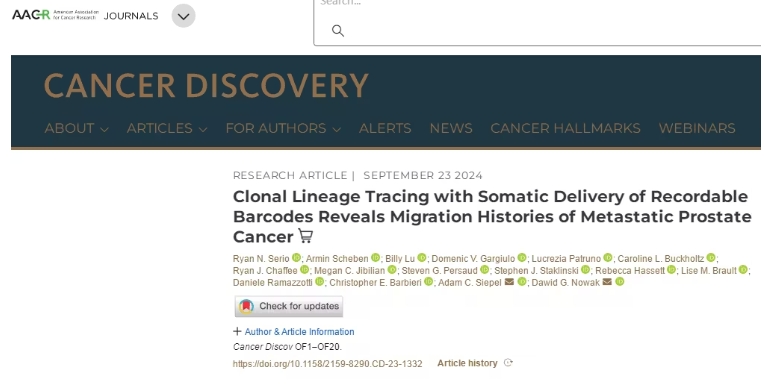
Task: Open the AACR journals dropdown chevron
Action: click(183, 16)
